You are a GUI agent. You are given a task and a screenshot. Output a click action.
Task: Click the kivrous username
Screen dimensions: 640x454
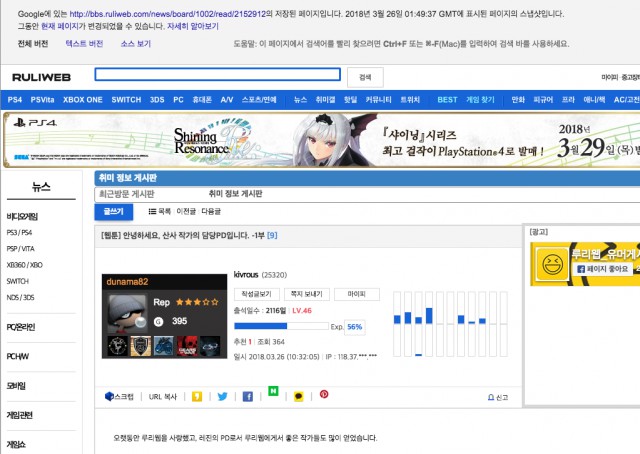246,274
